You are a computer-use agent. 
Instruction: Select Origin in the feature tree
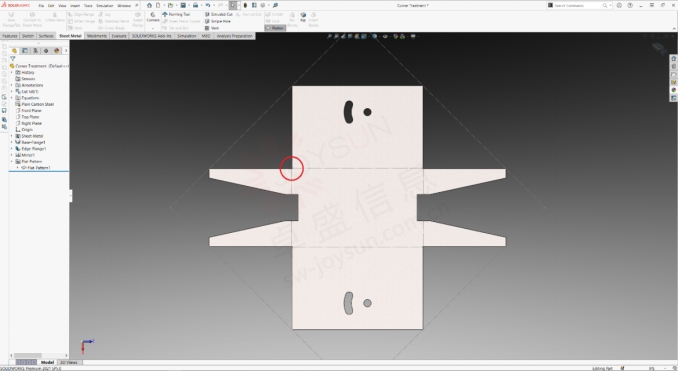(x=24, y=129)
